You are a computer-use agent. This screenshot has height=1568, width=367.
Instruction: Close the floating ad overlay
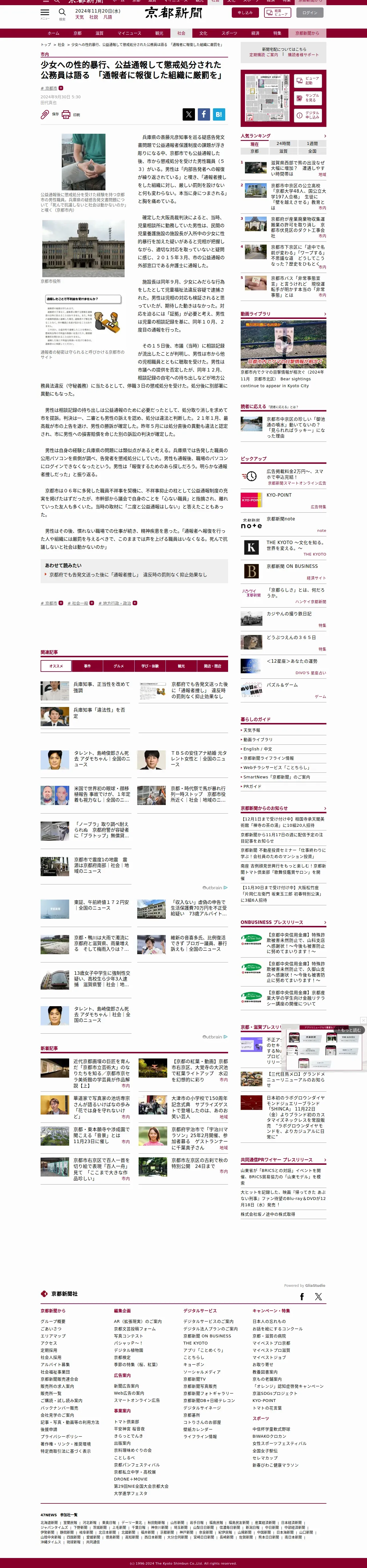(x=363, y=1021)
